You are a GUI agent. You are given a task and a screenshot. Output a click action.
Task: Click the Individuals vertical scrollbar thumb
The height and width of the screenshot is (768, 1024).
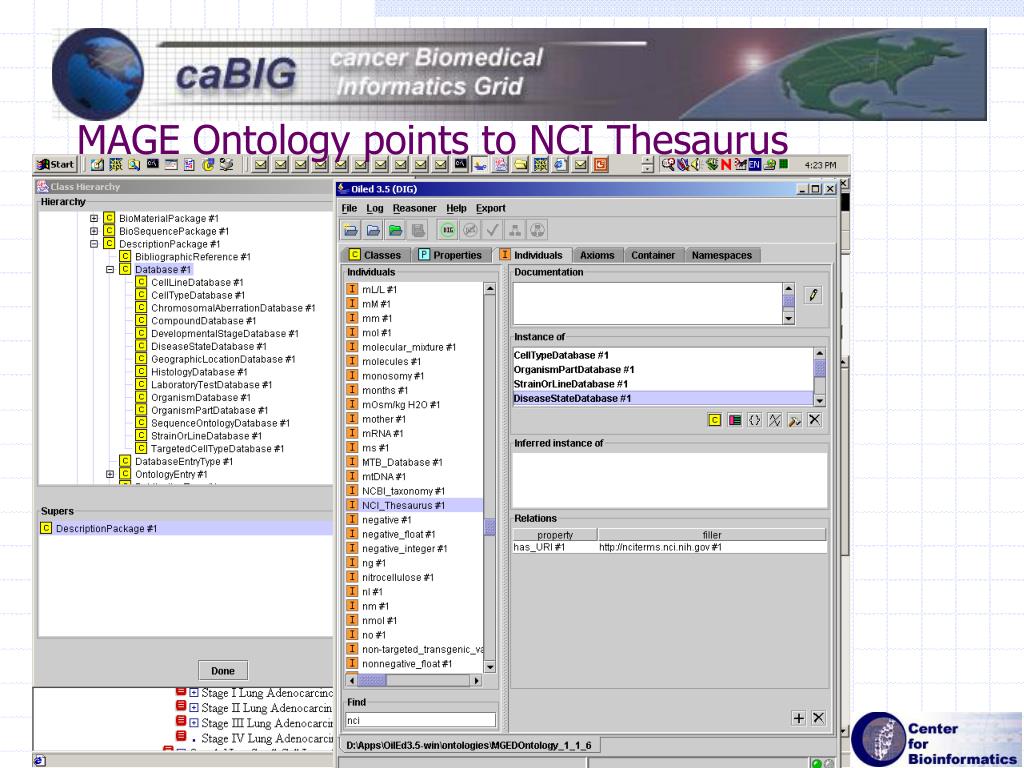(490, 527)
